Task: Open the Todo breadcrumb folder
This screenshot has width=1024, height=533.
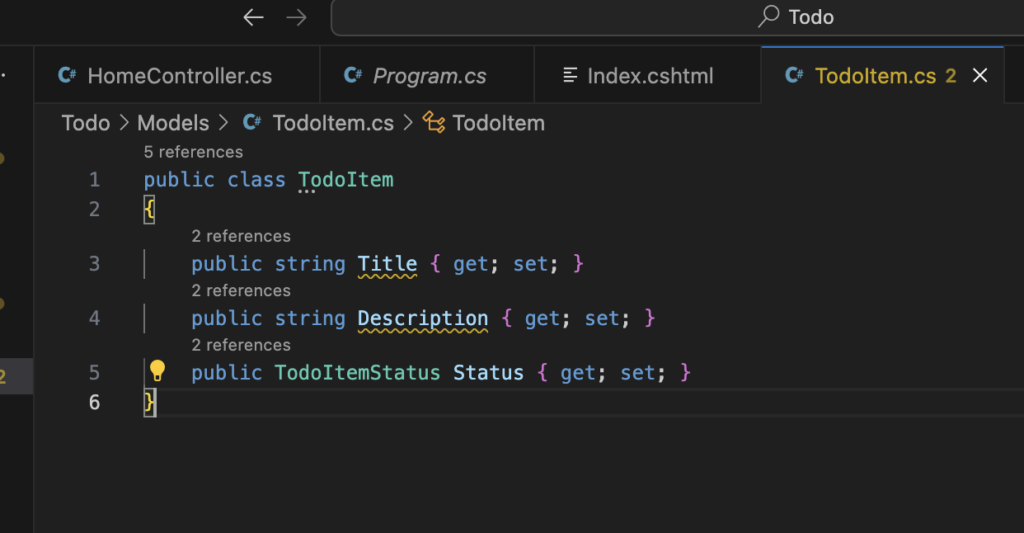Action: click(x=86, y=123)
